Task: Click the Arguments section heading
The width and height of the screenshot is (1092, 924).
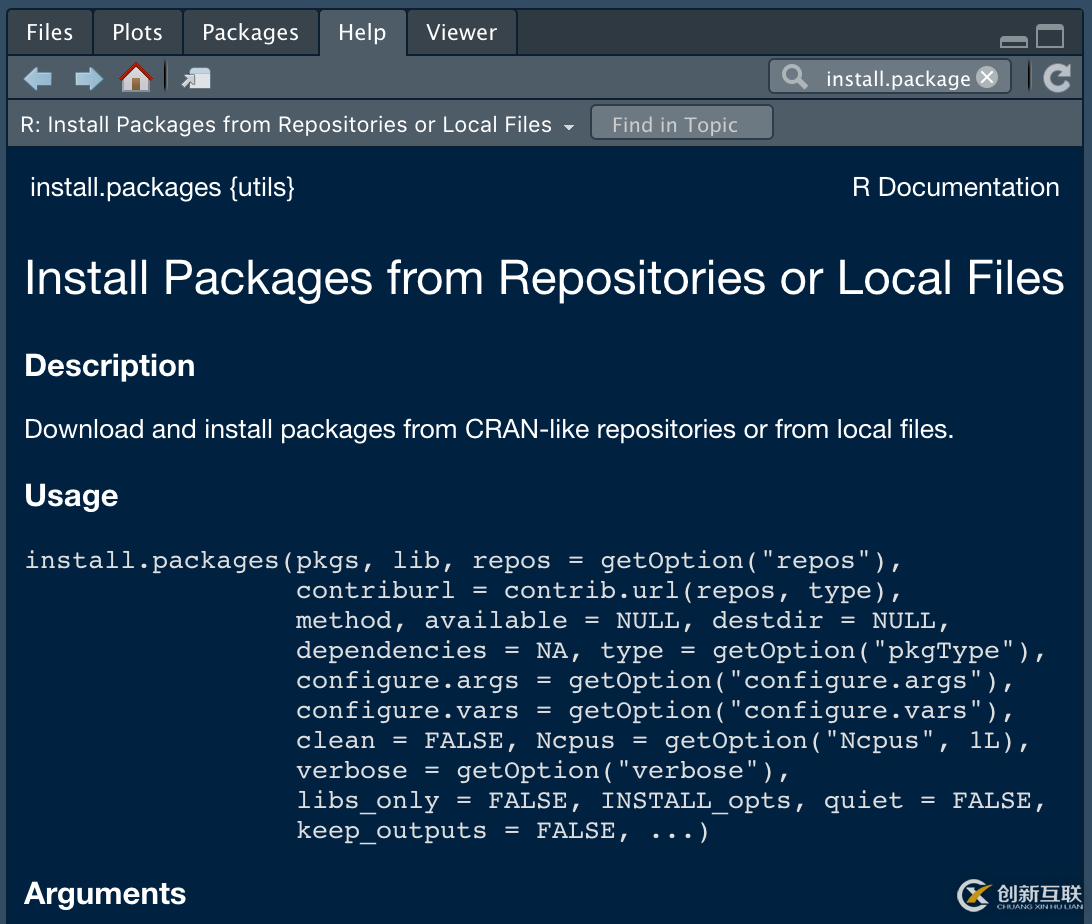Action: coord(105,893)
